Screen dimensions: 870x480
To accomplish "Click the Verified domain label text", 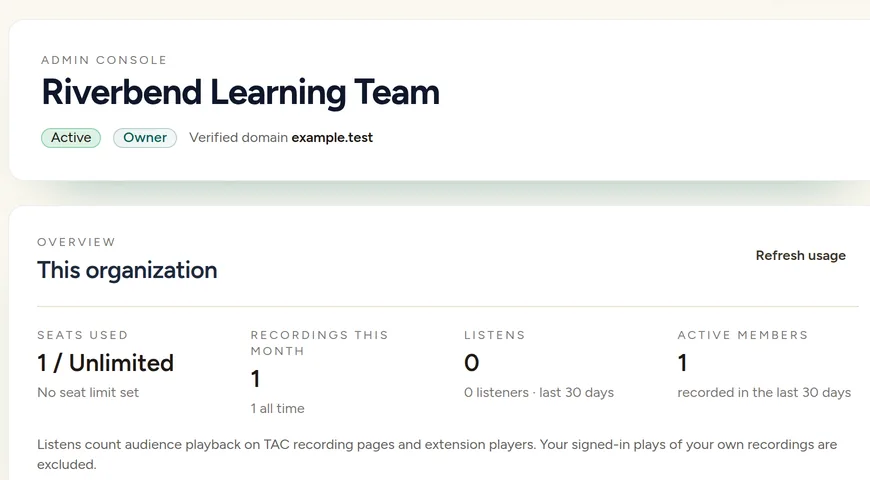I will [239, 138].
